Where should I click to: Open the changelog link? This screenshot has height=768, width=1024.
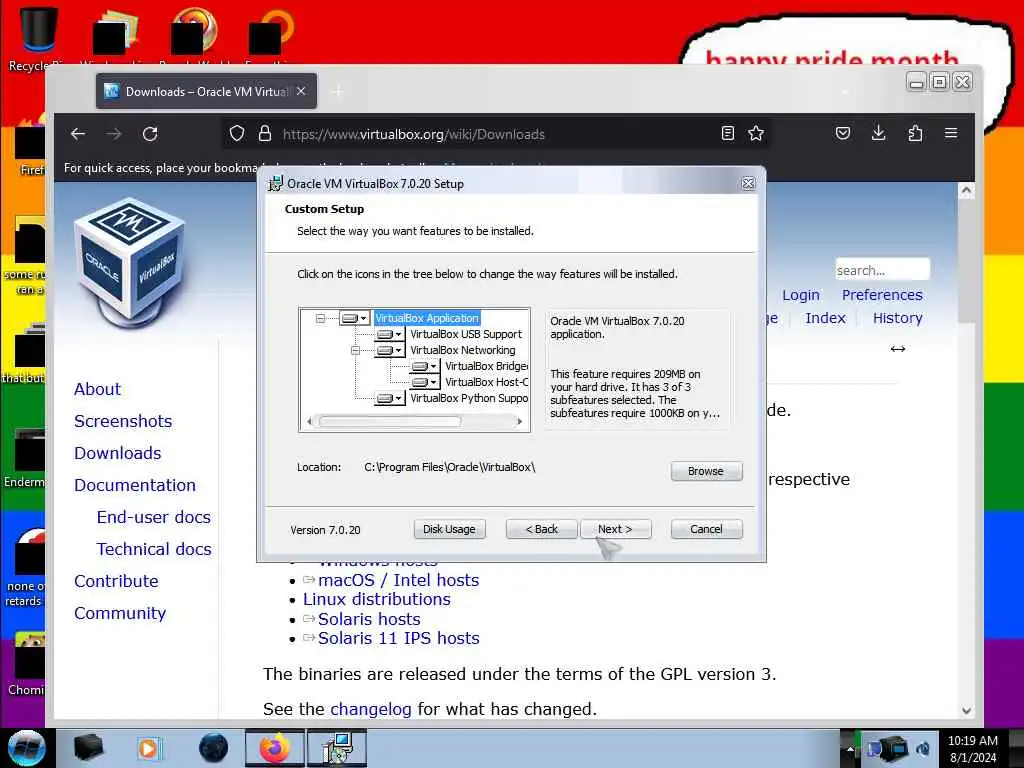371,709
